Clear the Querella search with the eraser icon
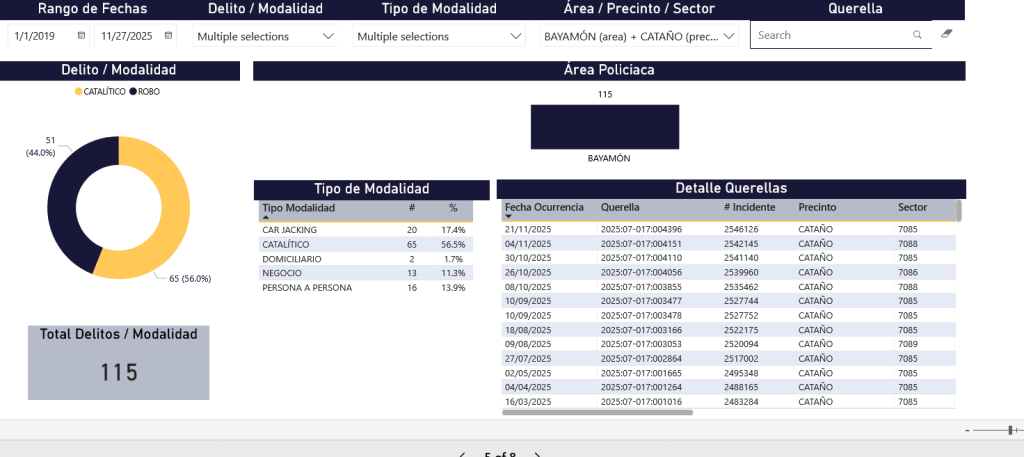 tap(947, 34)
